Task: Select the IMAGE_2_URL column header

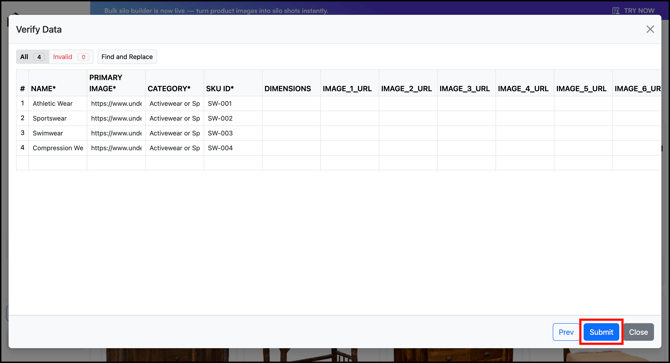Action: pyautogui.click(x=408, y=83)
